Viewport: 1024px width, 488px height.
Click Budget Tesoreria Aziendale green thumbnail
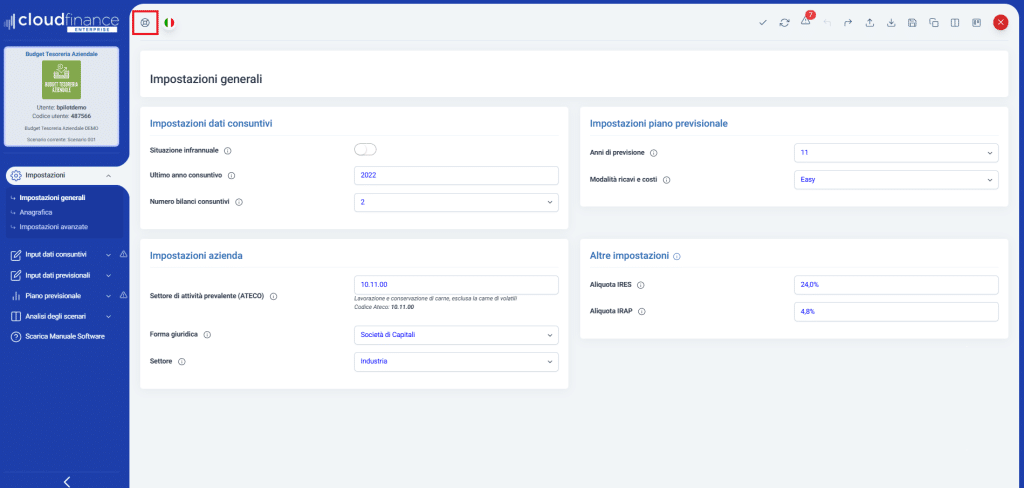pos(61,80)
